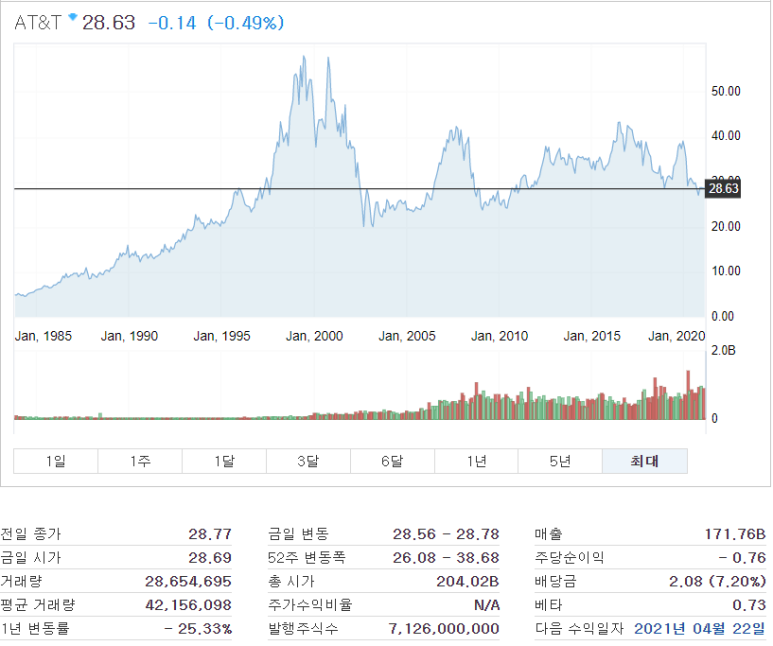The height and width of the screenshot is (646, 773).
Task: Click the 2.0B volume axis label
Action: point(723,351)
